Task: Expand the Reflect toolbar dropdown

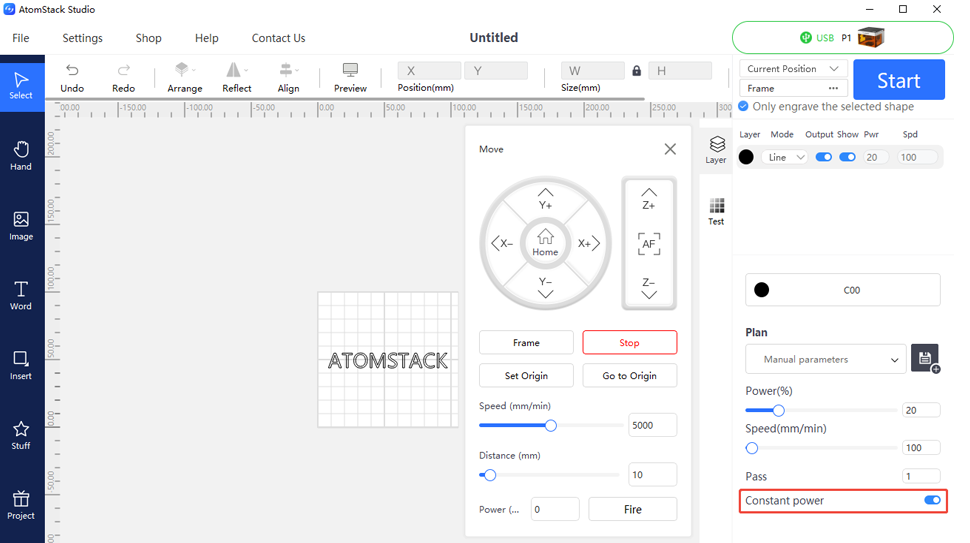Action: pos(246,70)
